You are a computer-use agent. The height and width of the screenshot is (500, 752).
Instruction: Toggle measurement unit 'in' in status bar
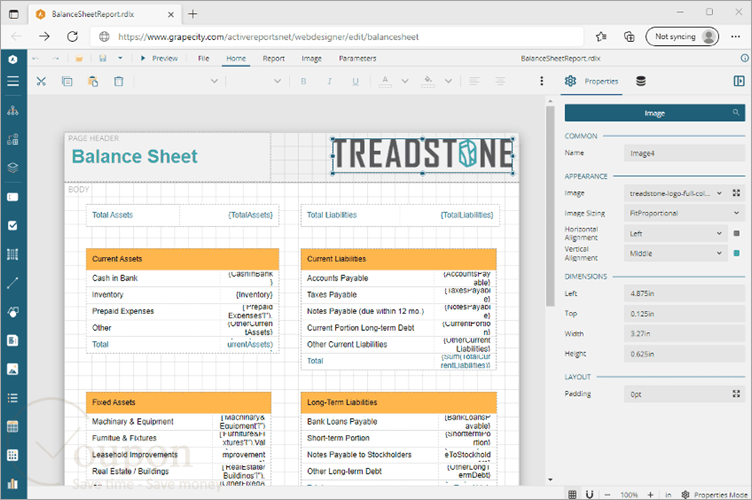click(x=668, y=494)
